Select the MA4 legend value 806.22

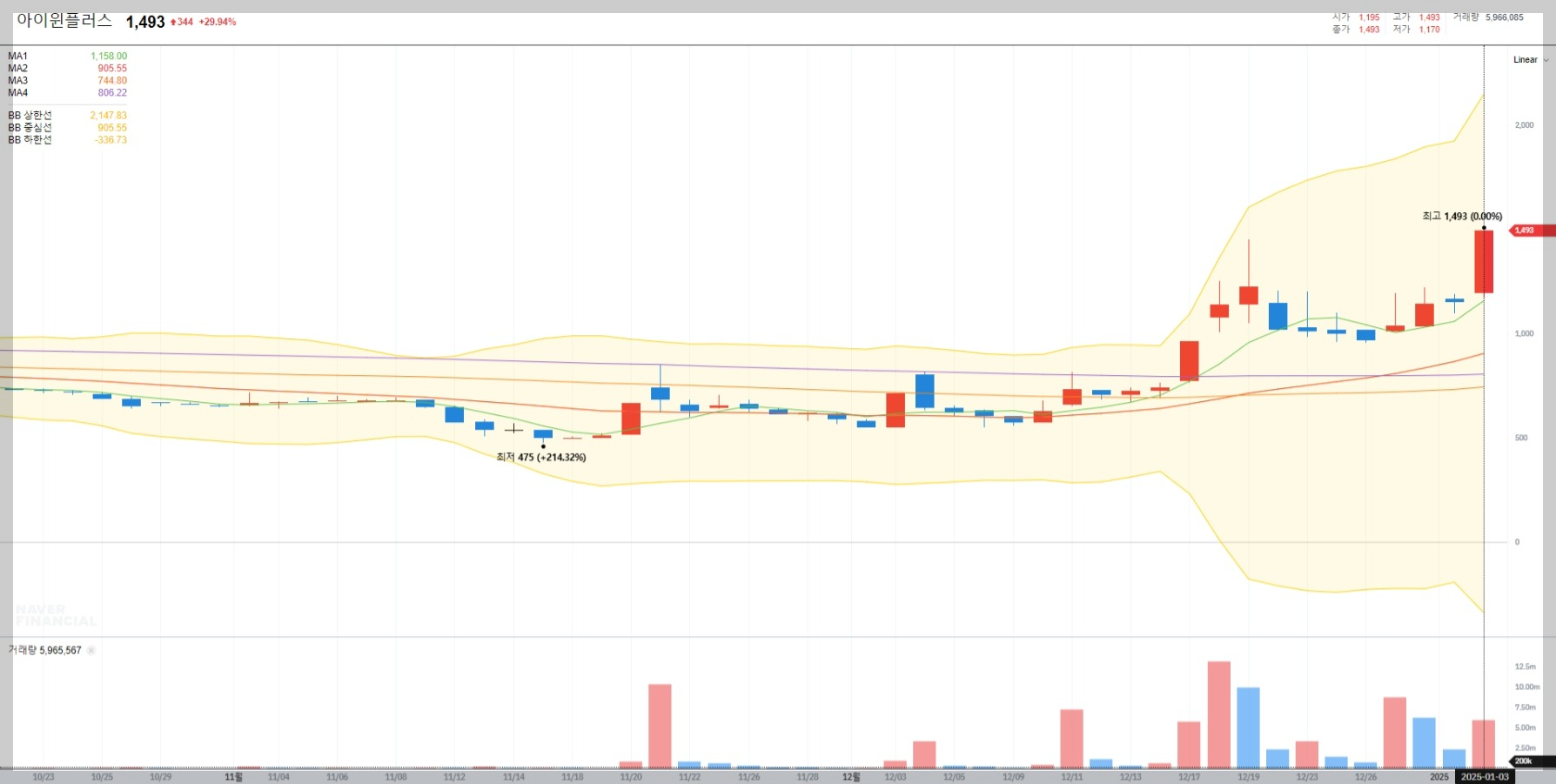coord(112,92)
